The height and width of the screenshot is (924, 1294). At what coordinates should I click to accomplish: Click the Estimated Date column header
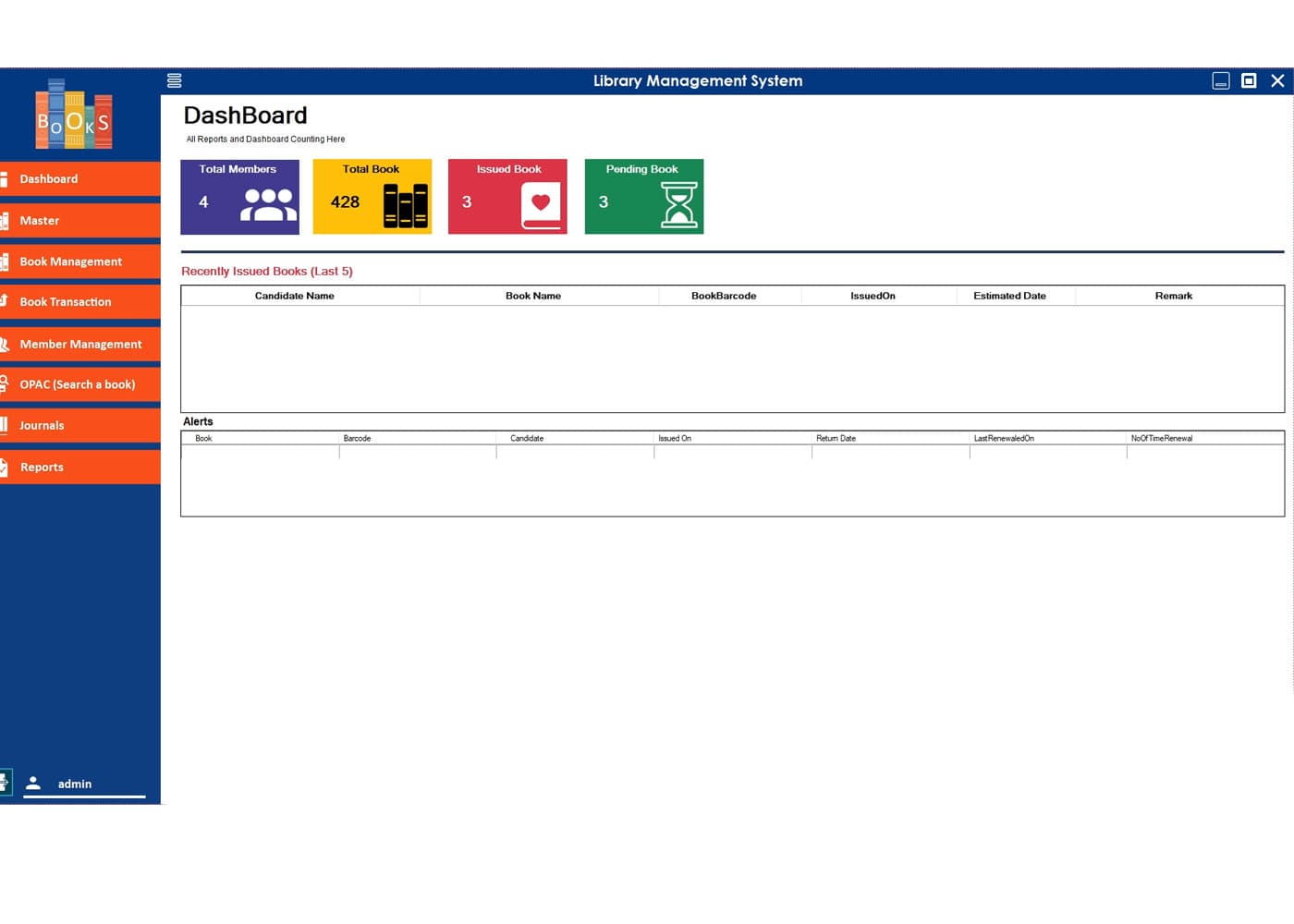pos(1009,296)
